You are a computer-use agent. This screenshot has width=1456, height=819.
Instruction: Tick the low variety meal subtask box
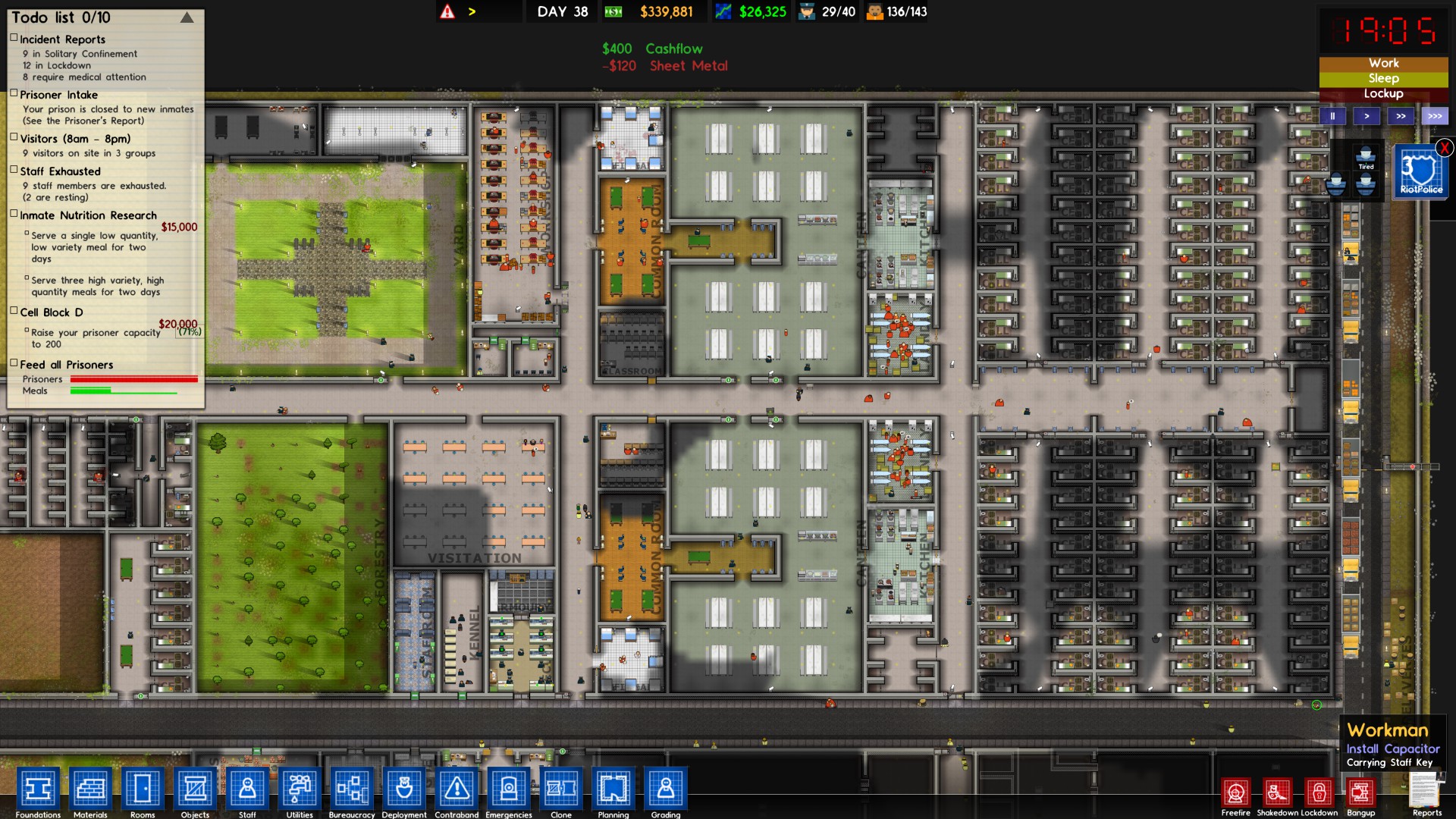click(27, 233)
